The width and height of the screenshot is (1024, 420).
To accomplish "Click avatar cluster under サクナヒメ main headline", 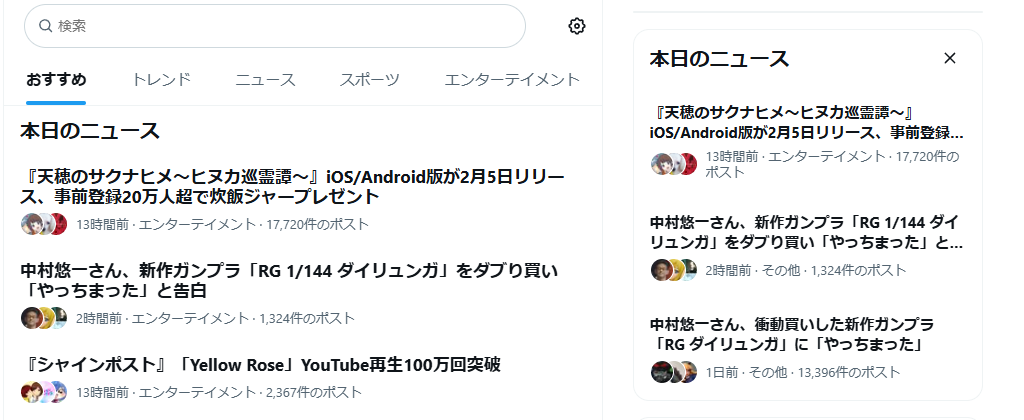I will click(44, 224).
